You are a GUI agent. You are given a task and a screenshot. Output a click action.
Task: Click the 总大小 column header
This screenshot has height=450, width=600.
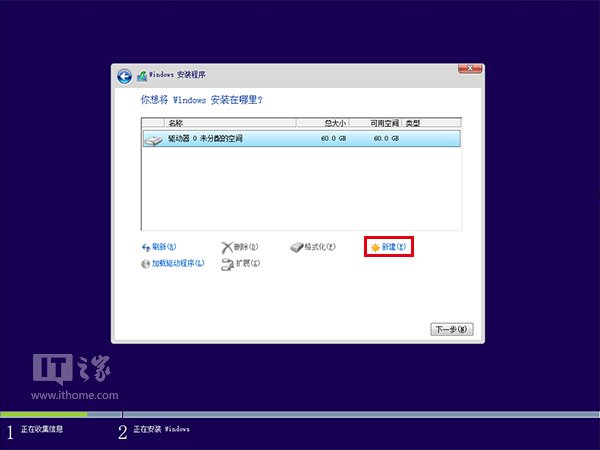(322, 123)
